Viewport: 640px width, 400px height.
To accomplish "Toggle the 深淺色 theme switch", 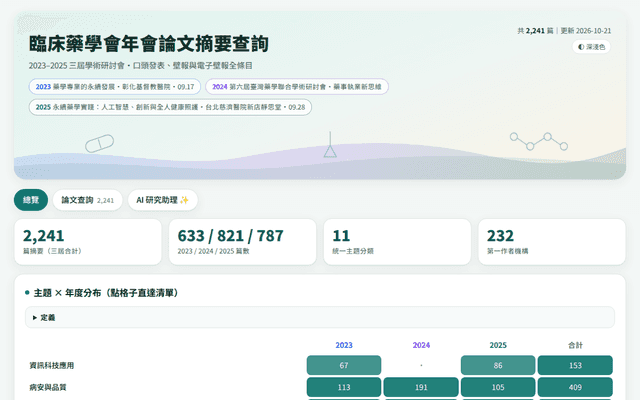I will [591, 47].
